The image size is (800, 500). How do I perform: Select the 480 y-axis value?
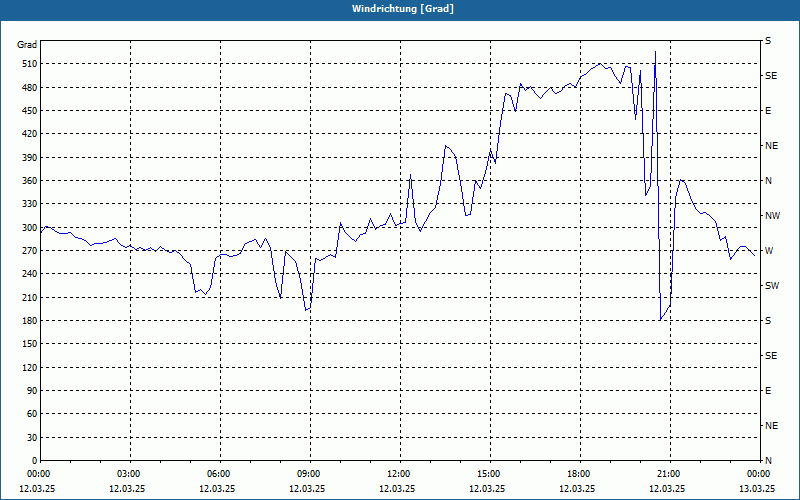[31, 87]
